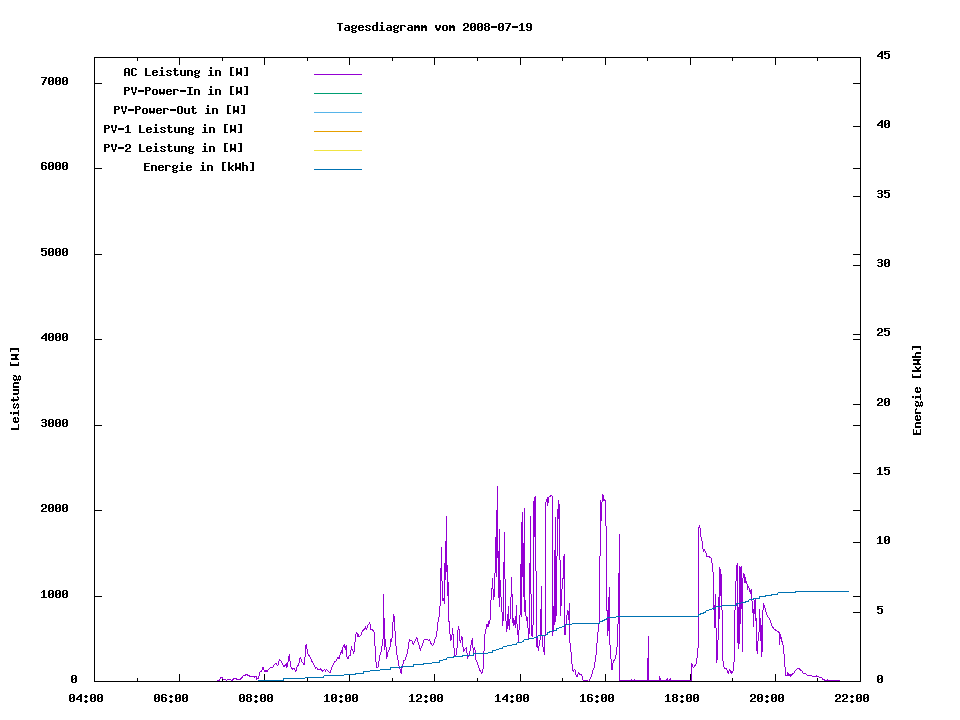Select the left axis title Leistung [W]
960x720 pixels.
pos(16,389)
